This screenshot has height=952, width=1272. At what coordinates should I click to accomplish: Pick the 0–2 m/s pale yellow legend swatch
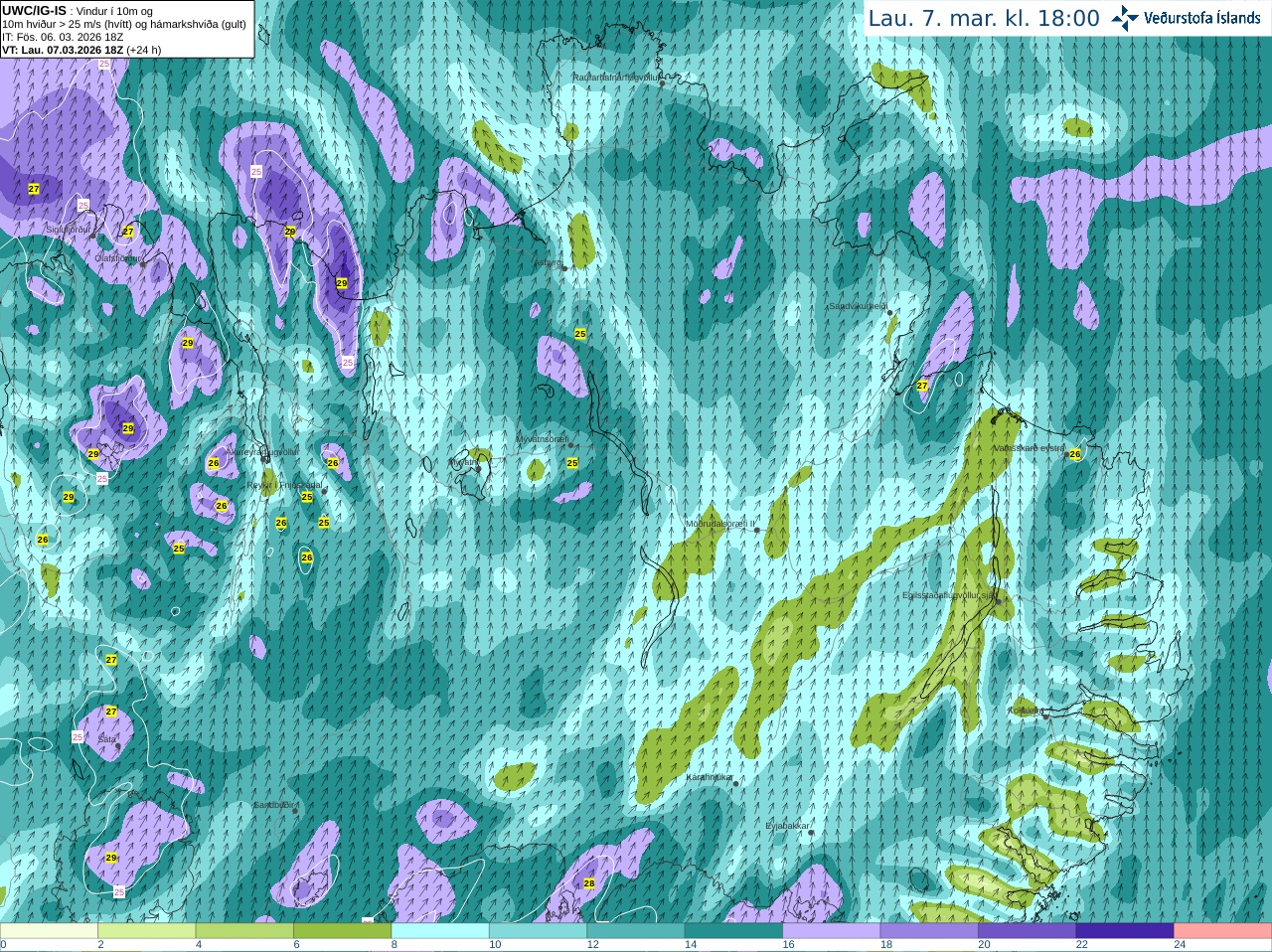click(49, 931)
